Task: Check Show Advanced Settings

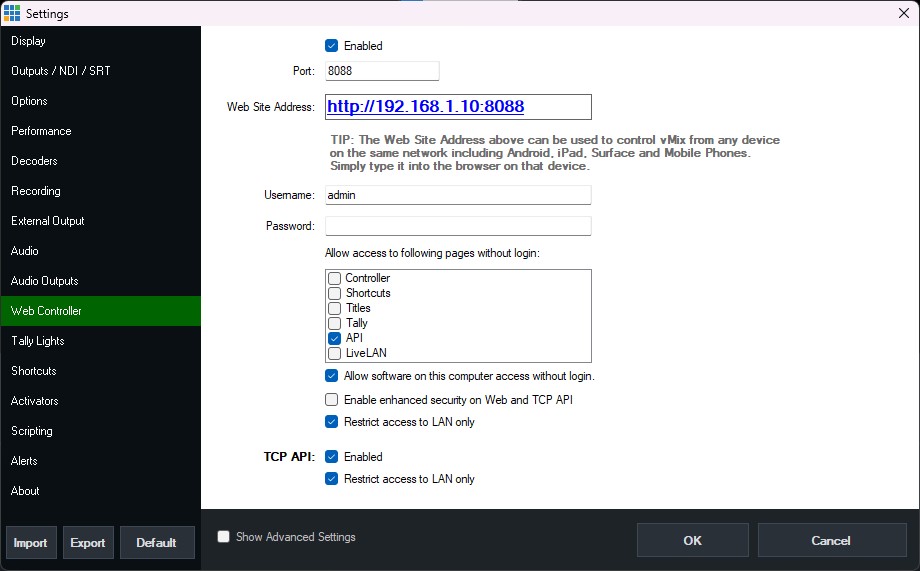Action: (x=224, y=536)
